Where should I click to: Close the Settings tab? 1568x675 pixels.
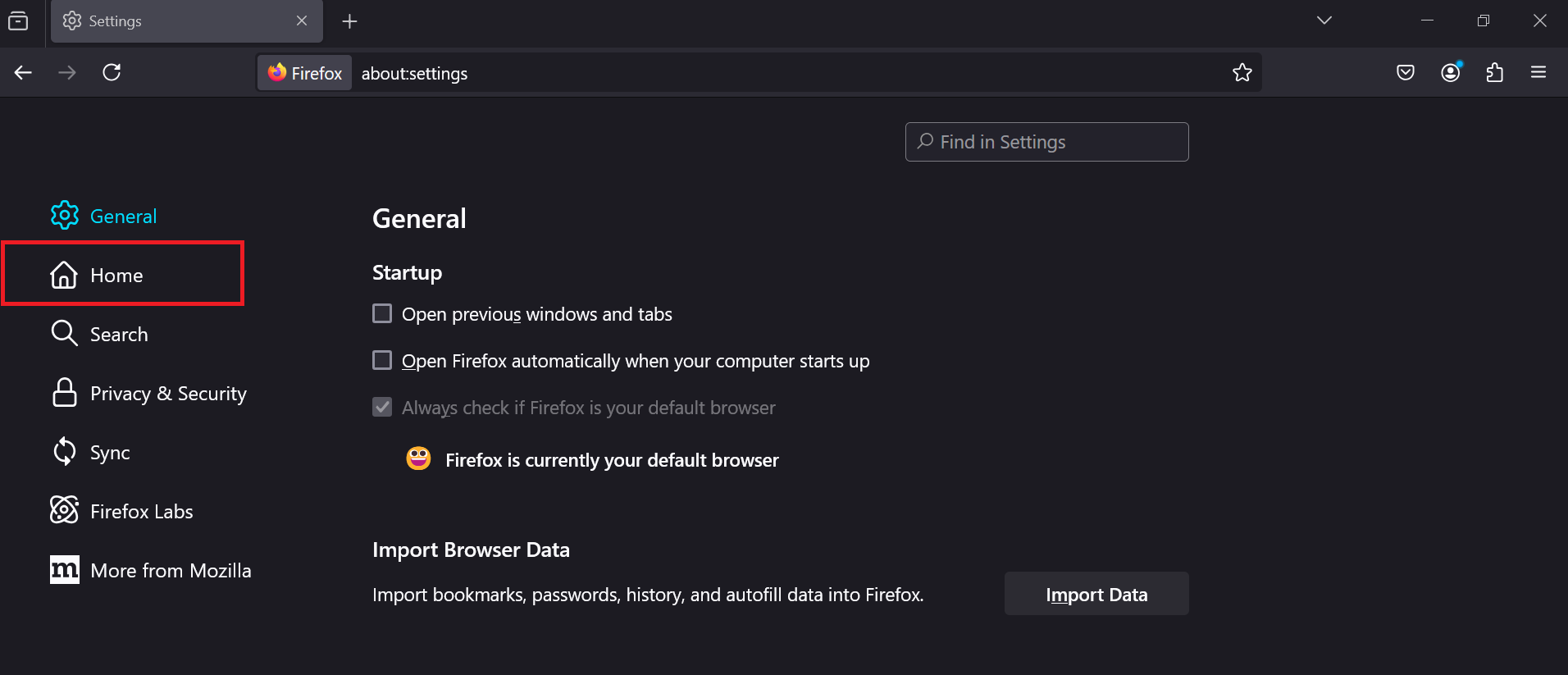302,21
